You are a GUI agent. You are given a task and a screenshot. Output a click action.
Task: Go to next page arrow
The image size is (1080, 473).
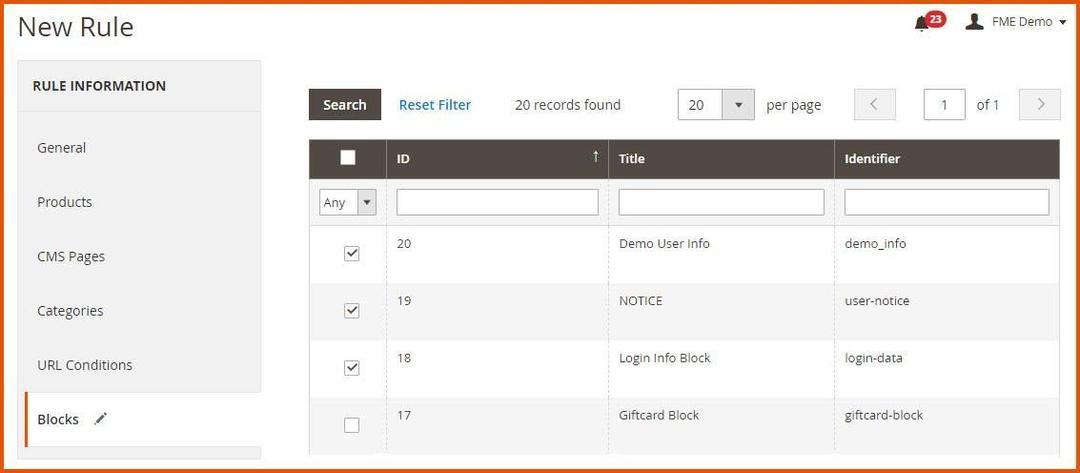click(x=1040, y=105)
